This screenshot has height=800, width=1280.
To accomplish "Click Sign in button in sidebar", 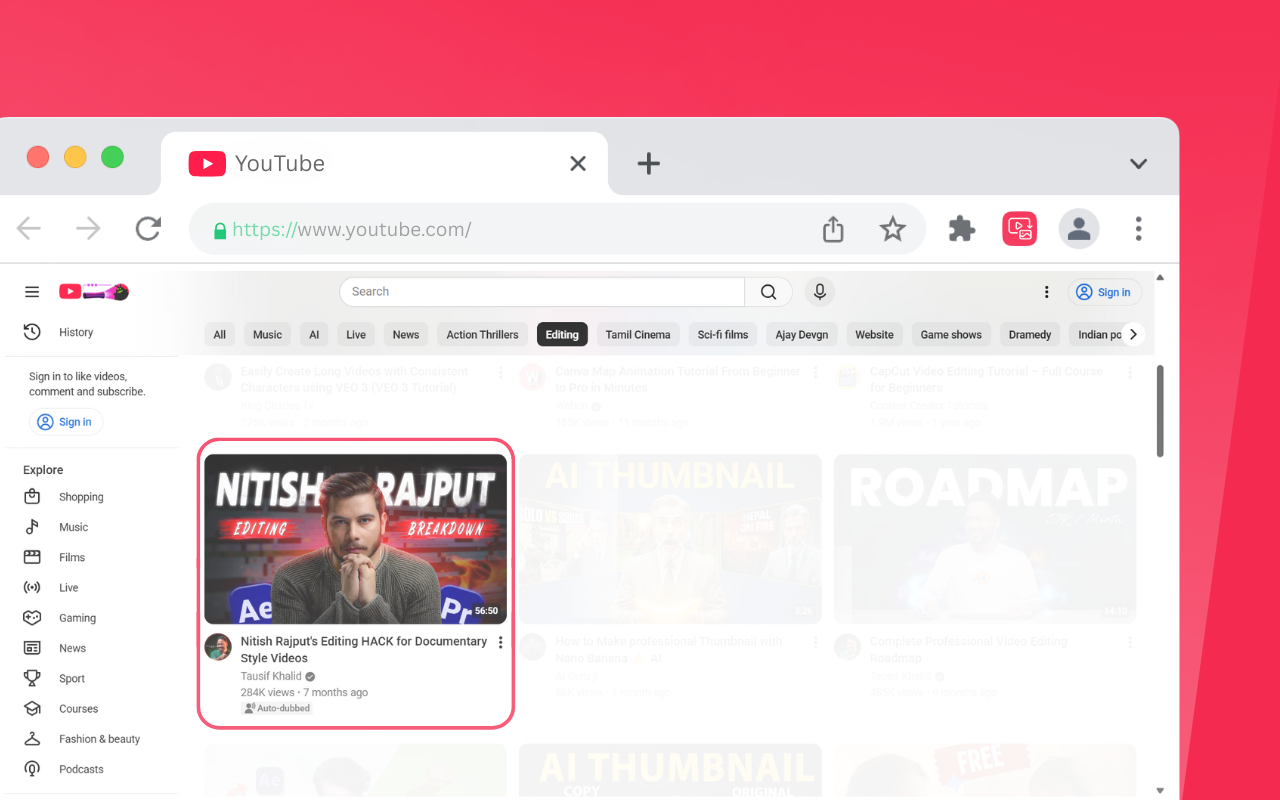I will coord(66,422).
